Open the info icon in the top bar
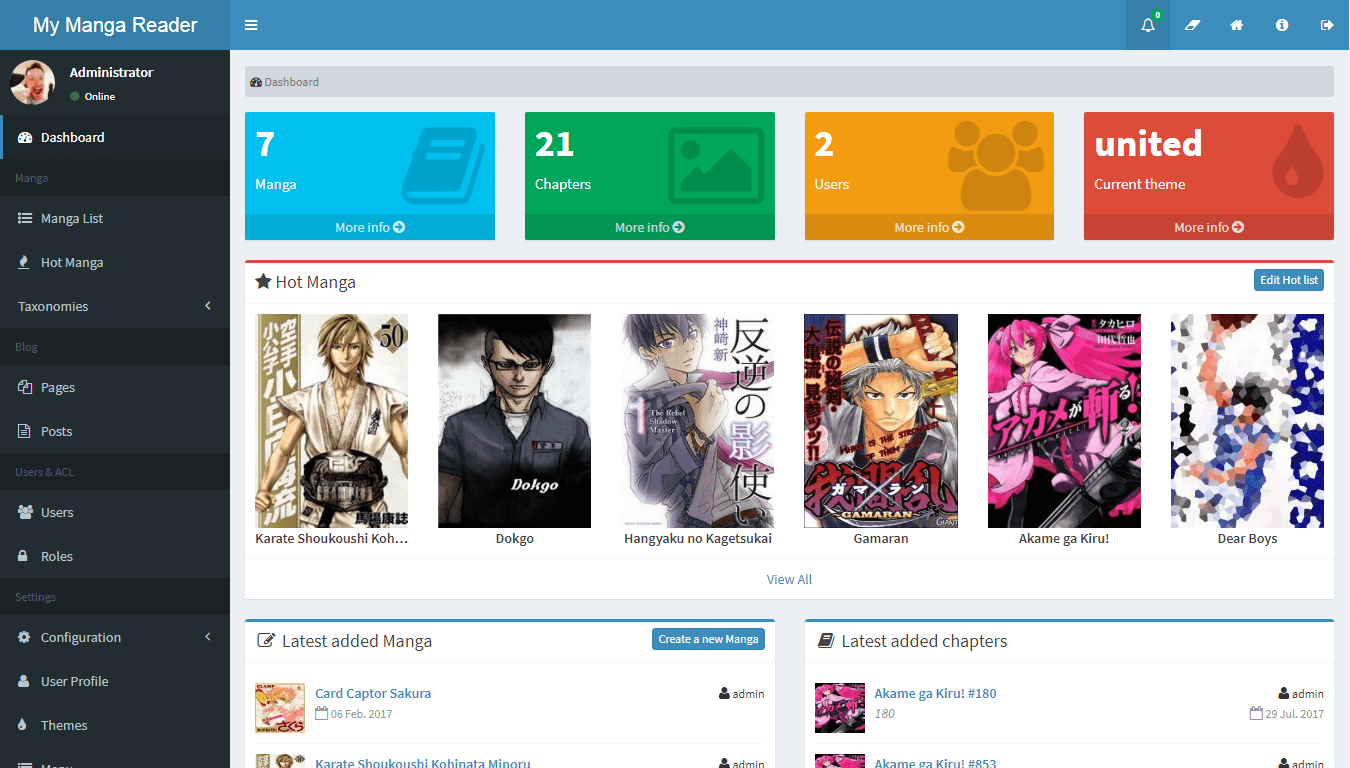1350x768 pixels. pos(1282,25)
